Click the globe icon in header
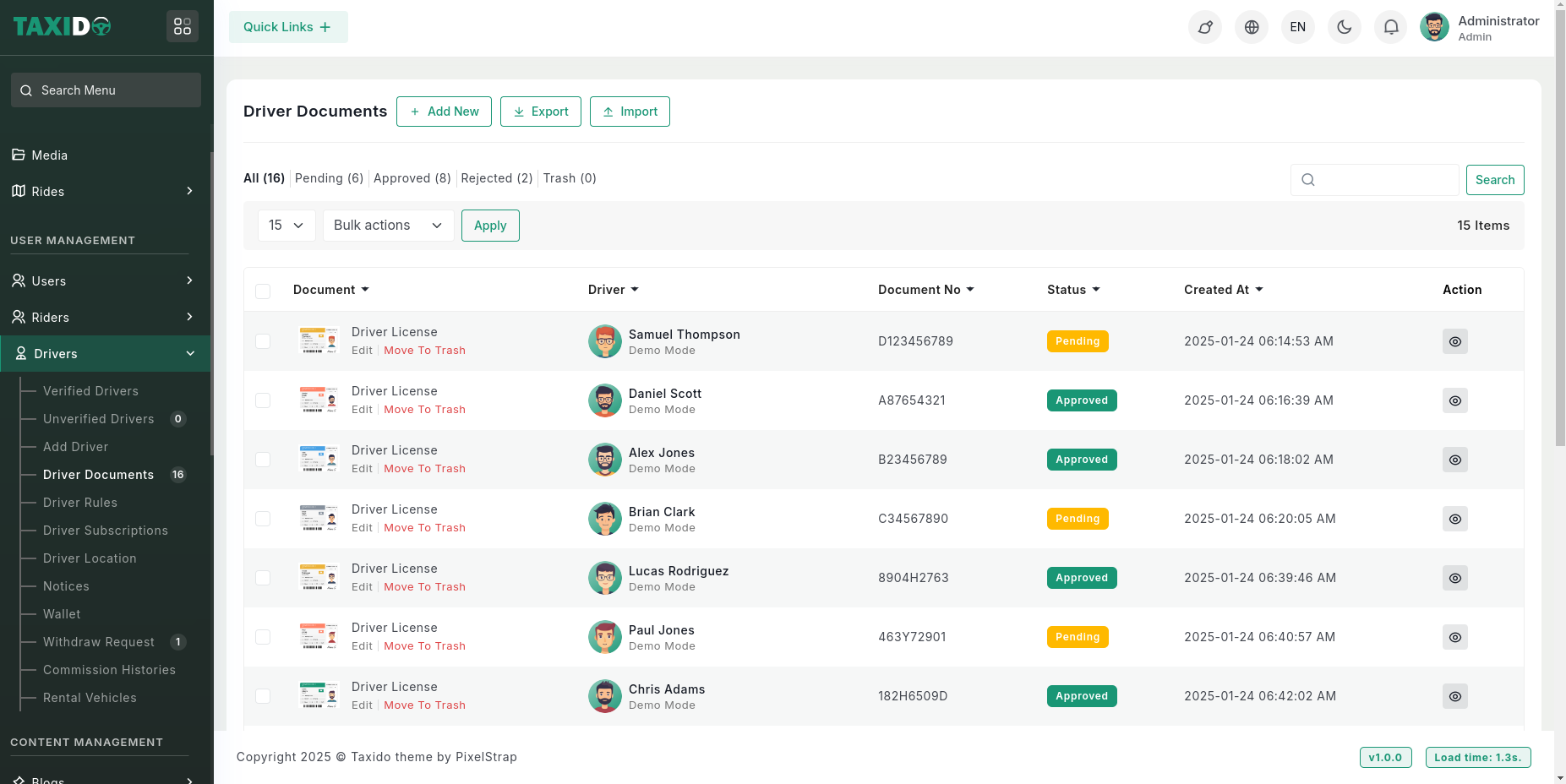 point(1252,27)
